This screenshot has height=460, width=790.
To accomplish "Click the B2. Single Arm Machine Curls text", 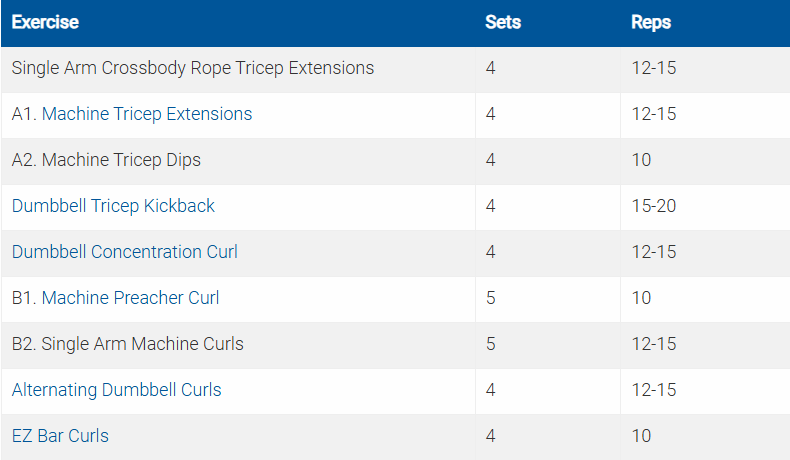I will click(x=128, y=344).
